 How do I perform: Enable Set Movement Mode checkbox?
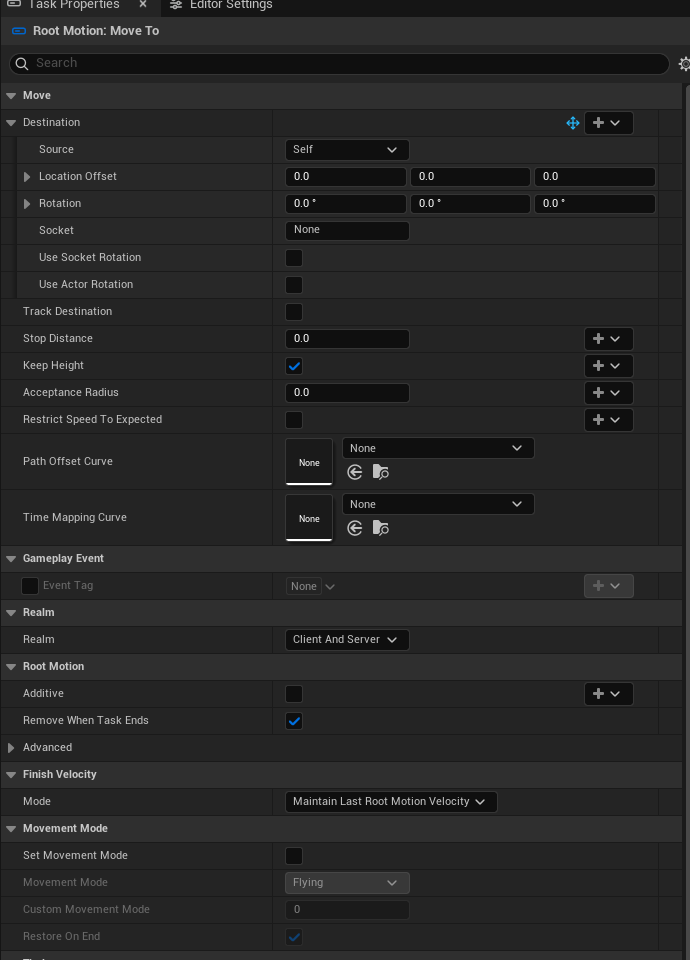click(294, 855)
